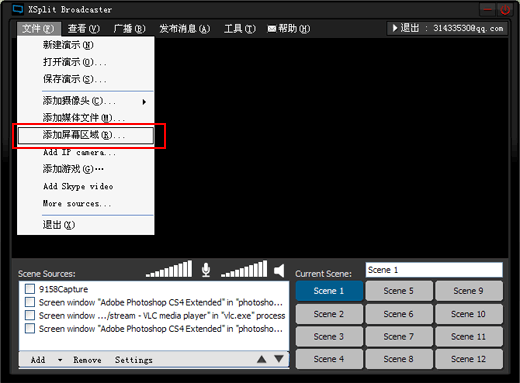Expand the Add dropdown arrow

[x=60, y=360]
